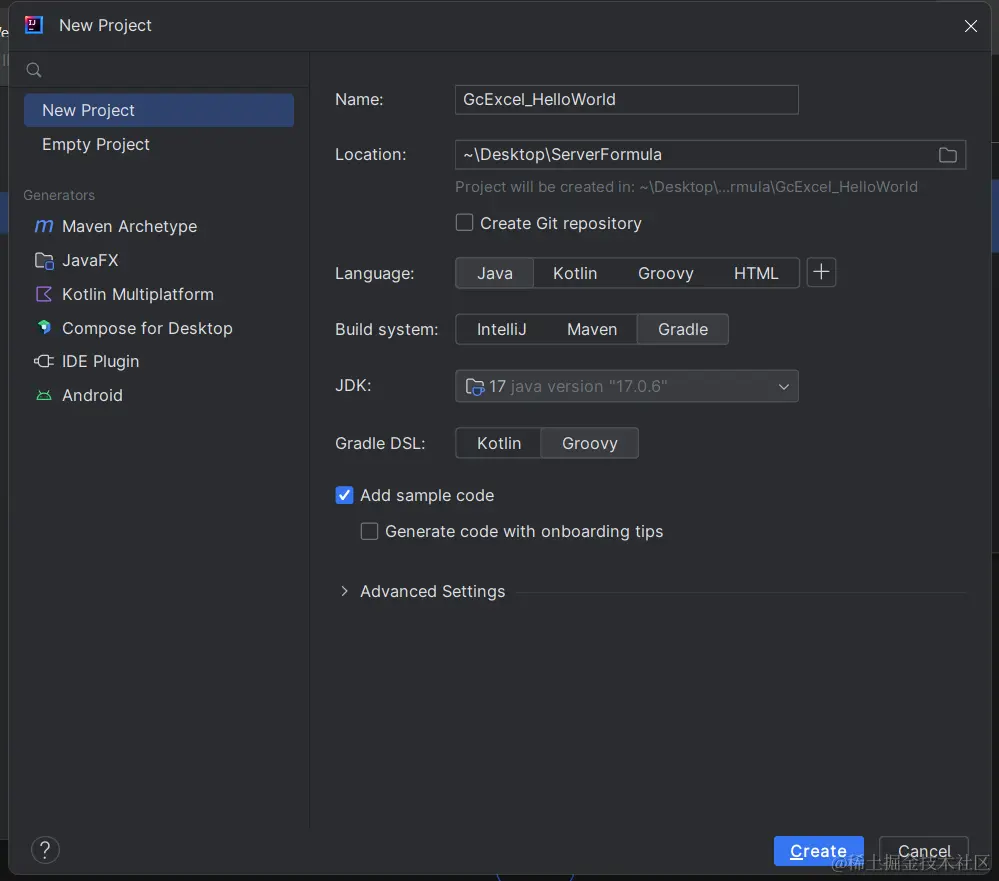Click the Android robot icon
The height and width of the screenshot is (881, 999).
(x=43, y=396)
